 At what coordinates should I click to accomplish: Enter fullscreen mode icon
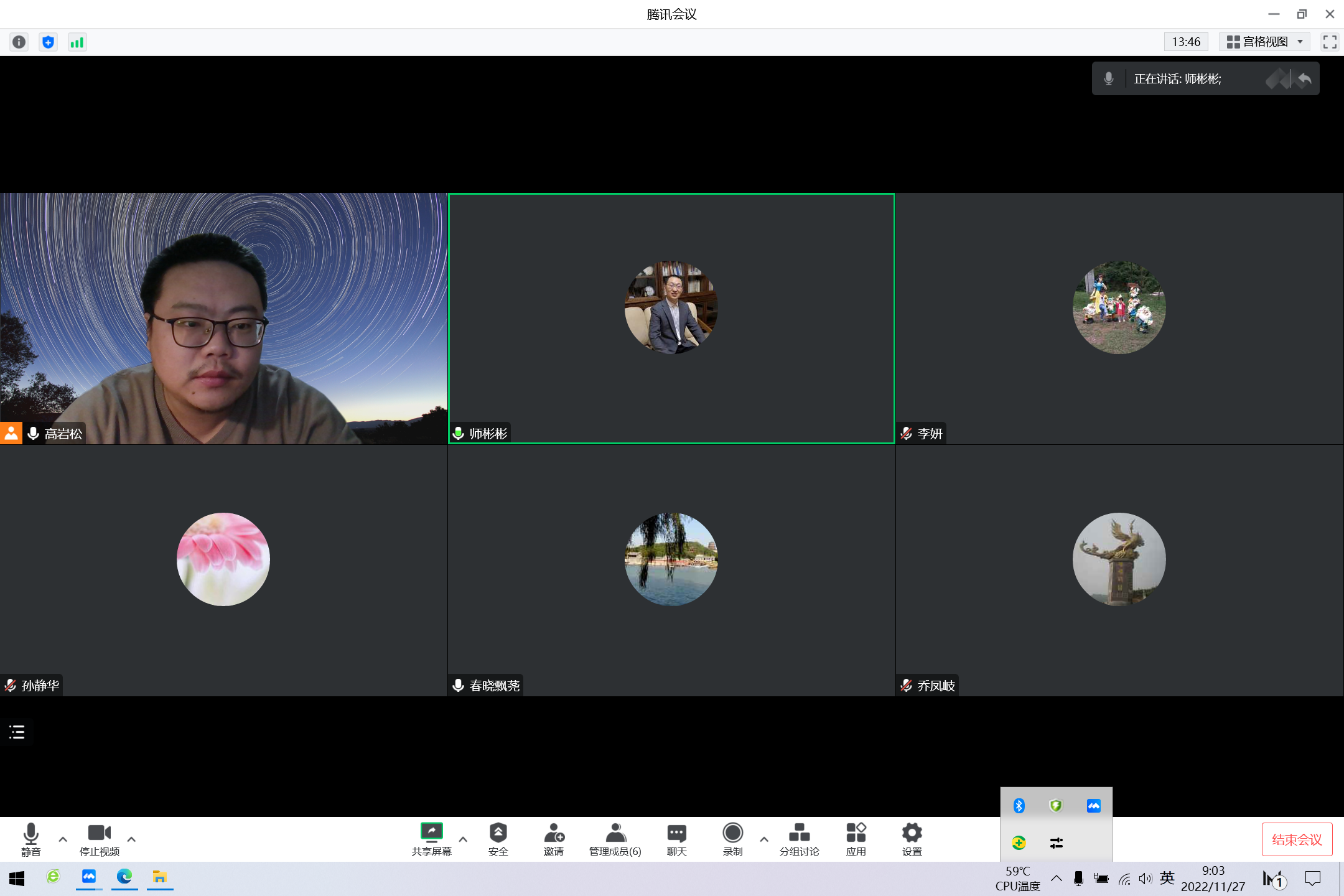click(x=1330, y=42)
